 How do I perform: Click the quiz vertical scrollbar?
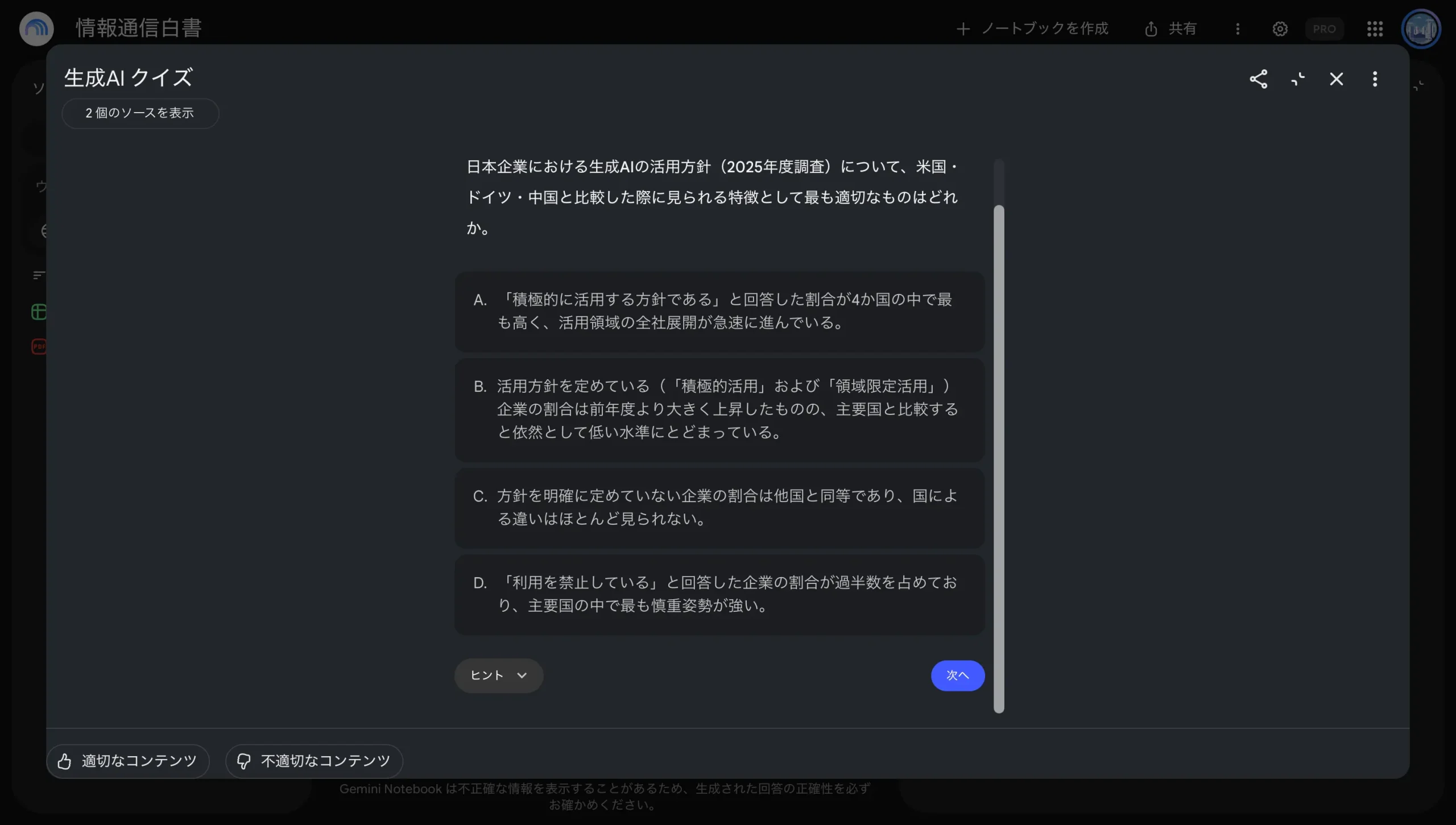coord(999,458)
